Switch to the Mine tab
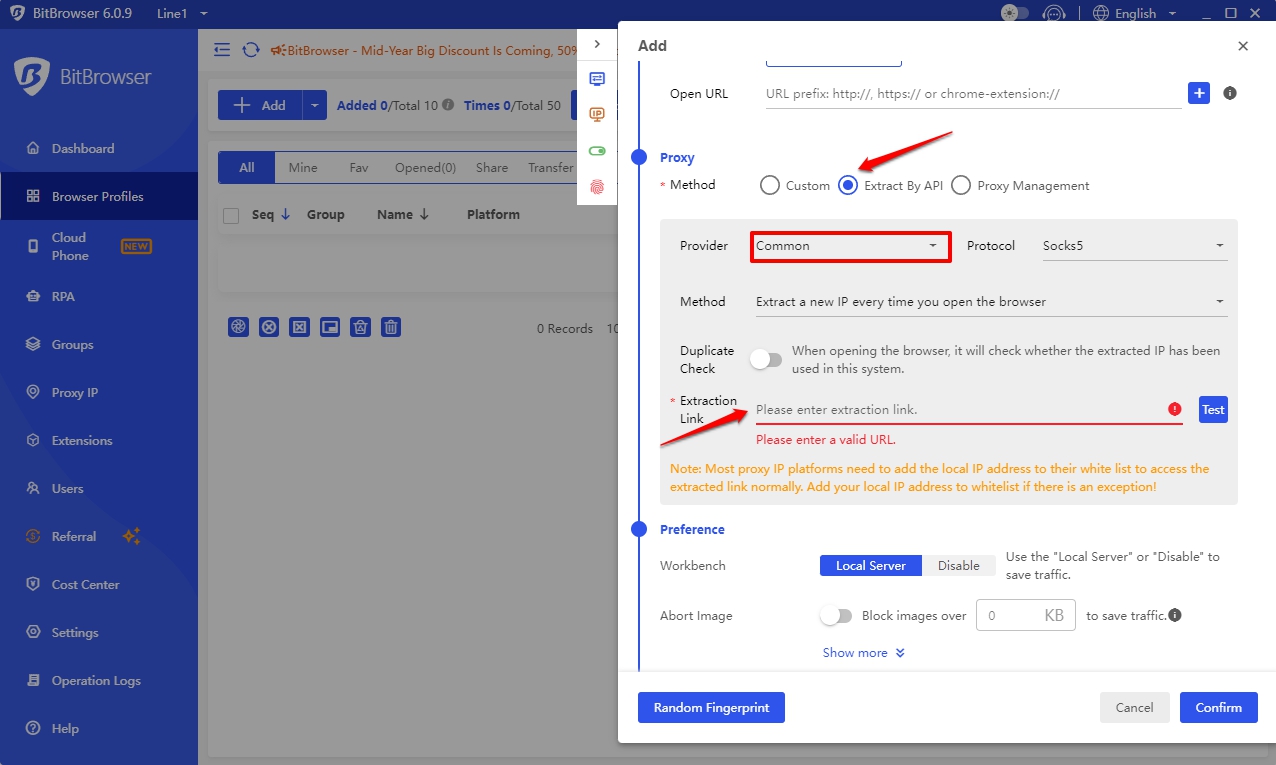Image resolution: width=1276 pixels, height=765 pixels. [x=303, y=168]
